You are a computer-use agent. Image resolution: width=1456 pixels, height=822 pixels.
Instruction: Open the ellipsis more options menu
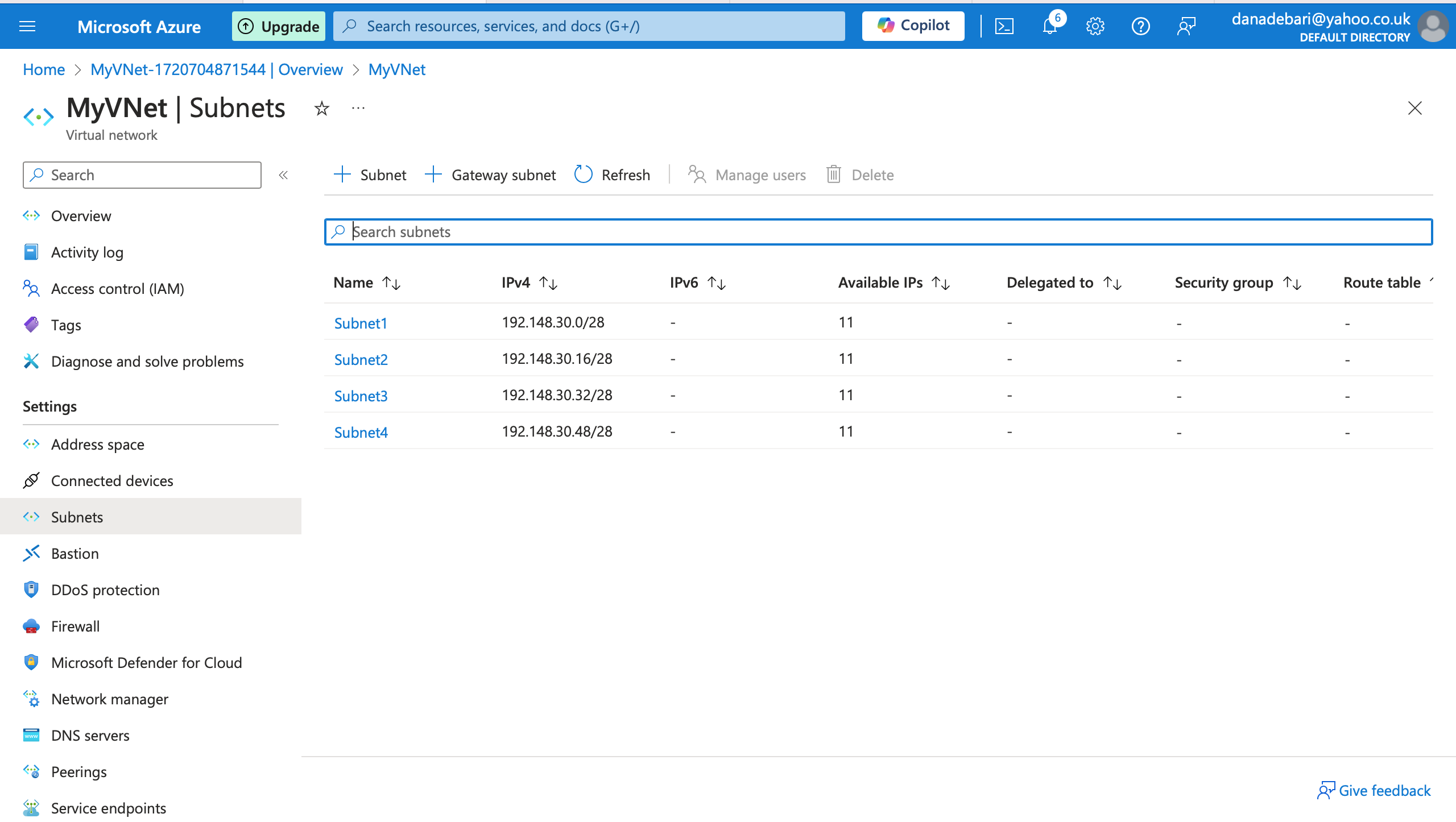[x=358, y=108]
